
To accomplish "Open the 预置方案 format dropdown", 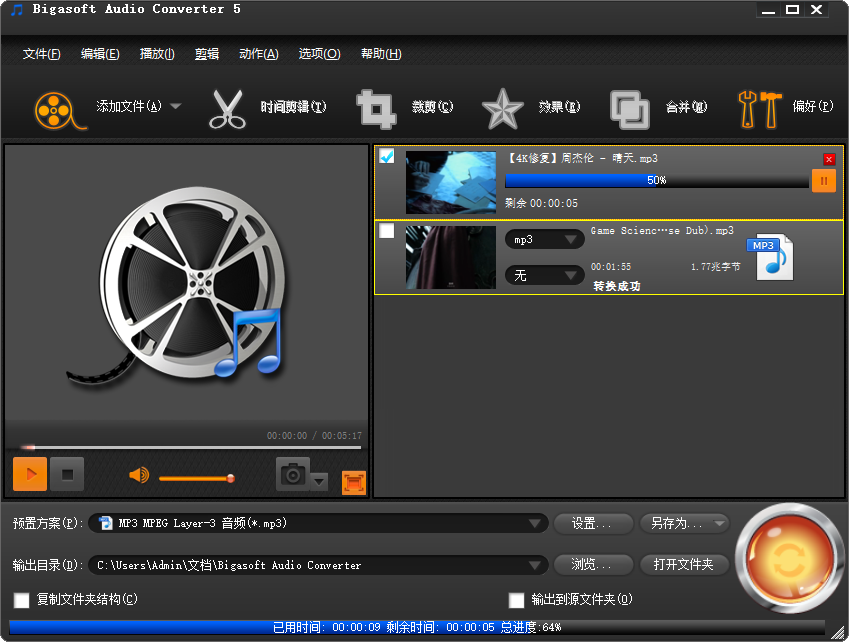I will coord(536,523).
